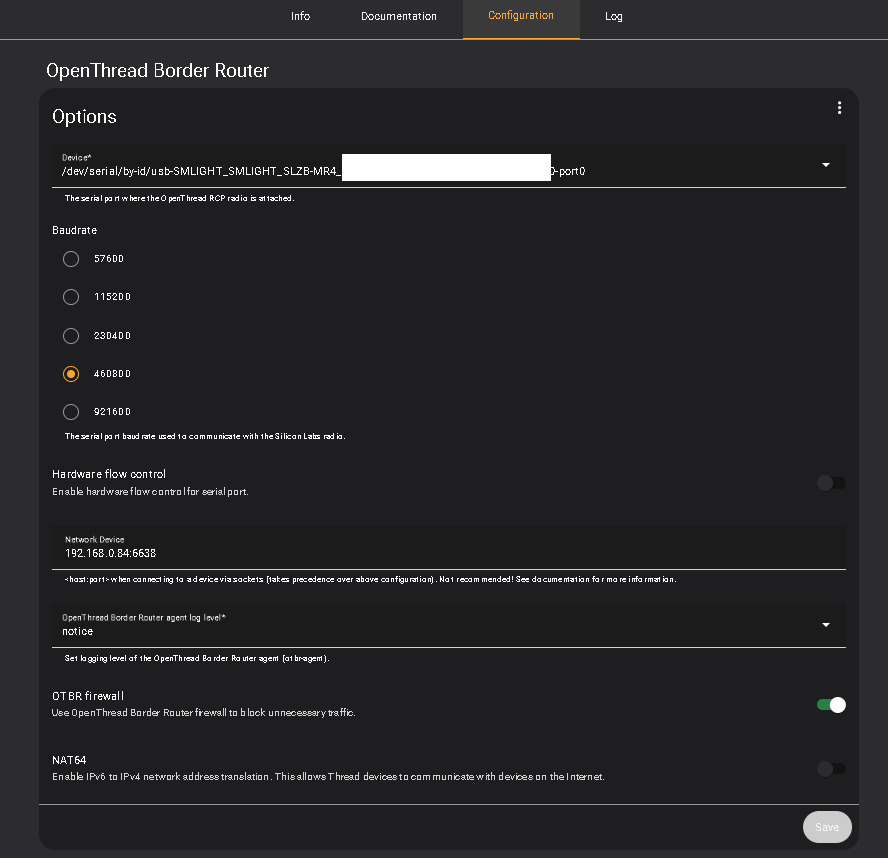Screen dimensions: 888x858
Task: Click the Configuration tab
Action: 521,16
